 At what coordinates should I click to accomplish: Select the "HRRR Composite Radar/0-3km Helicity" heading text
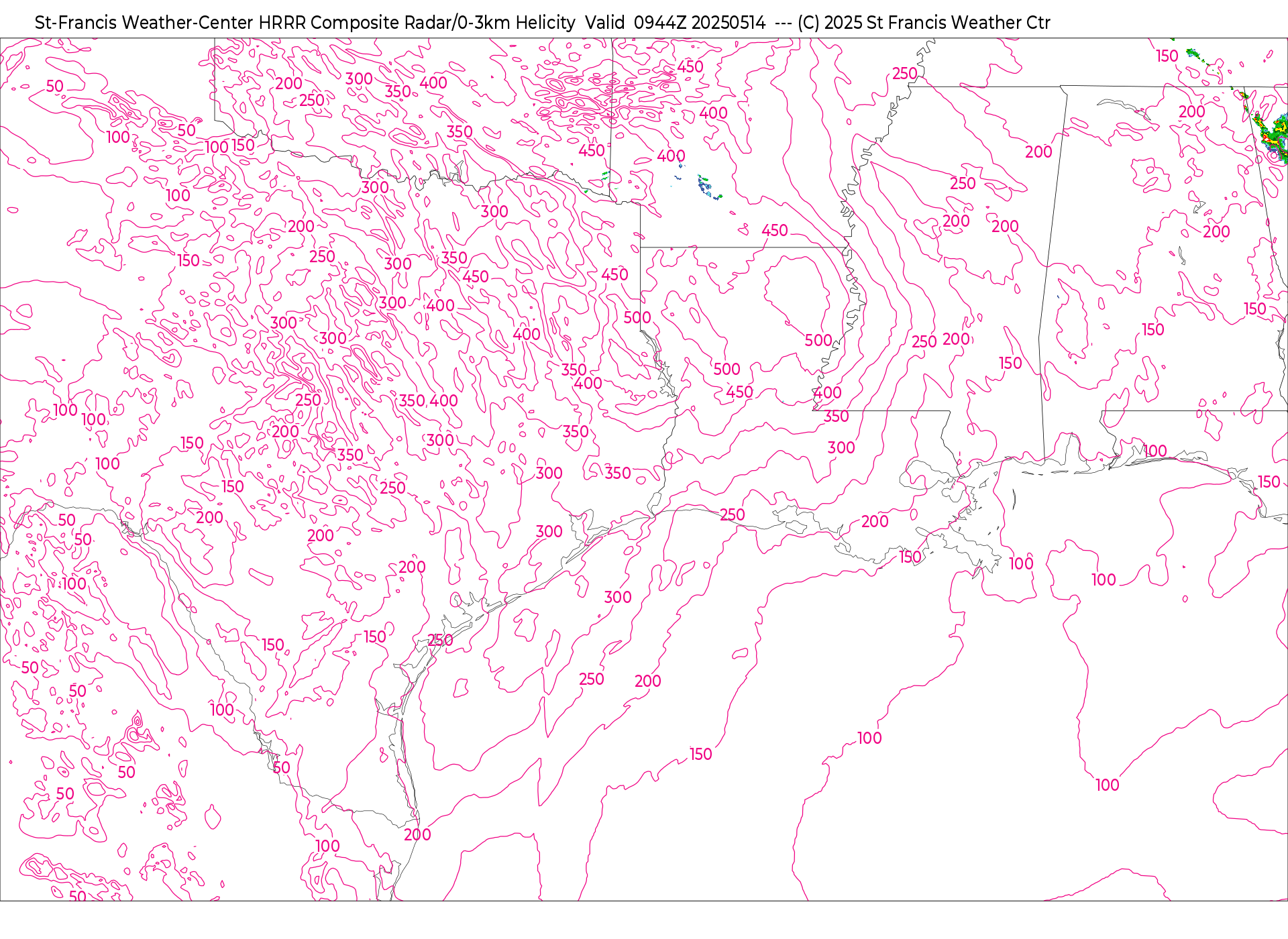[417, 23]
